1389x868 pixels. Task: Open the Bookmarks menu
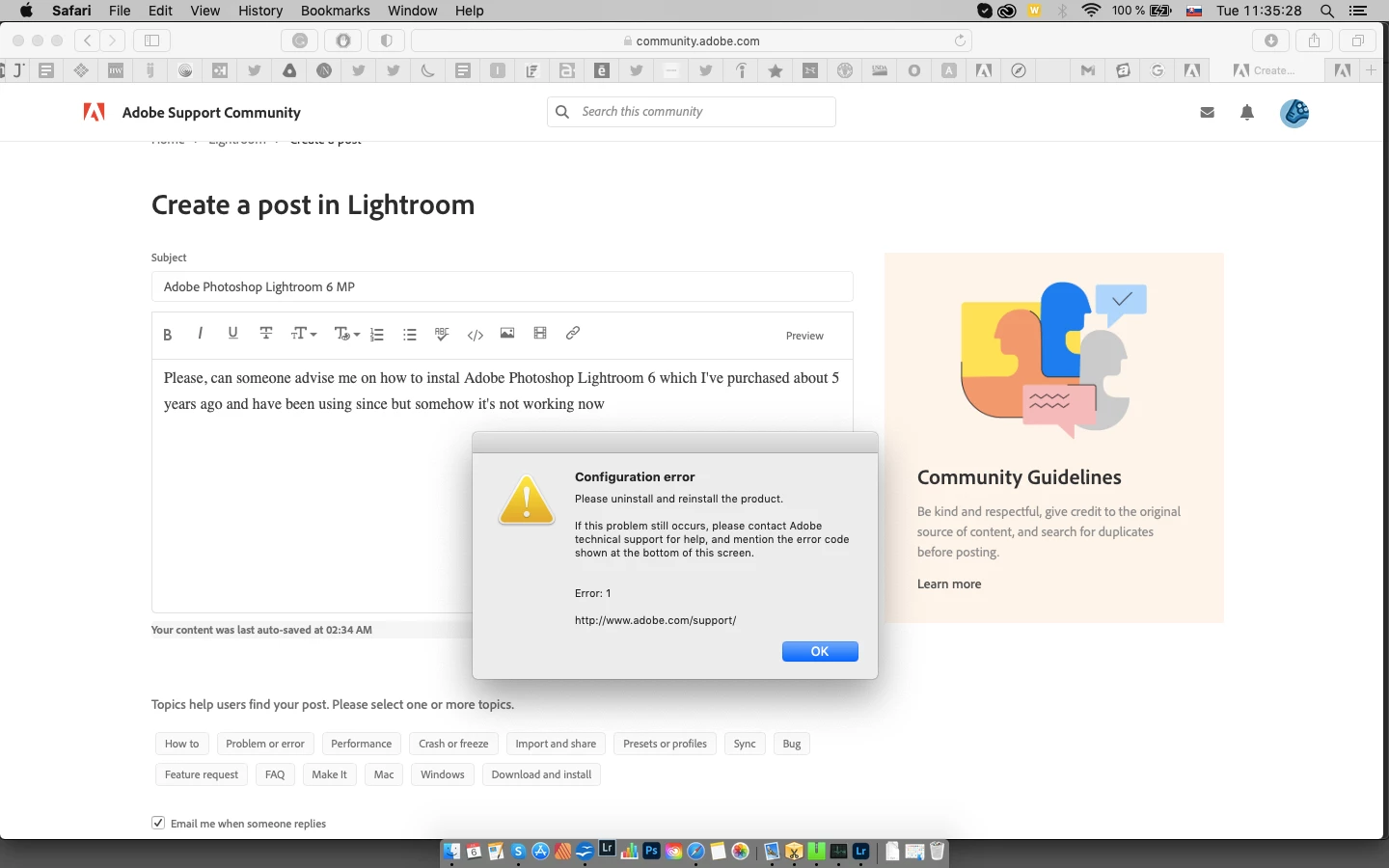pyautogui.click(x=335, y=11)
